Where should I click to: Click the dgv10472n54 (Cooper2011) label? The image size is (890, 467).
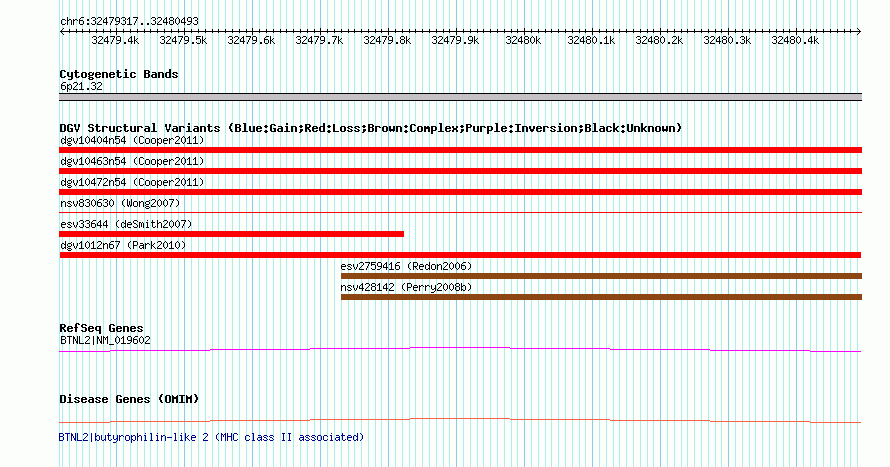point(132,182)
